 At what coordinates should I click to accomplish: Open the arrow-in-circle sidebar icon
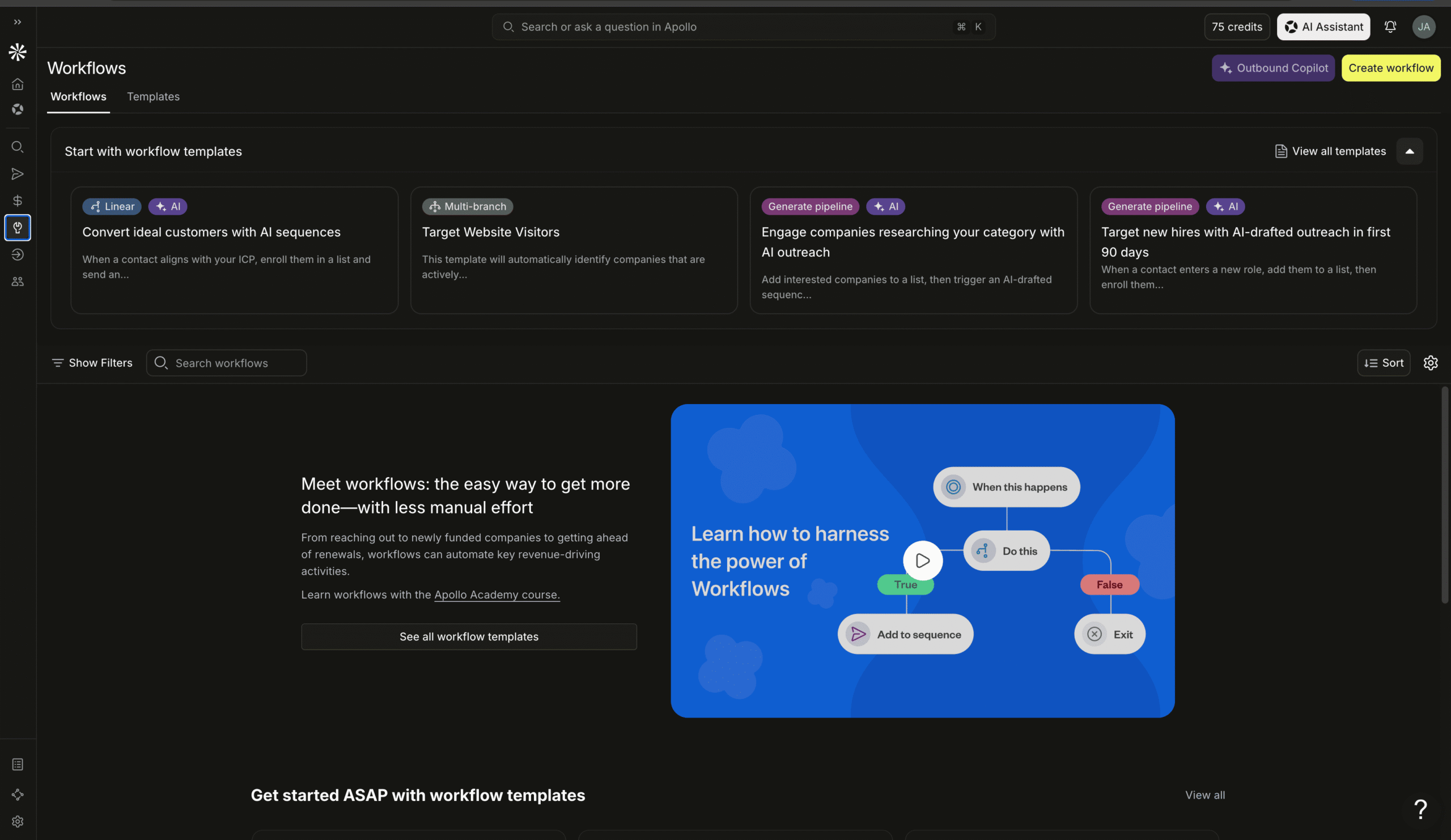18,254
